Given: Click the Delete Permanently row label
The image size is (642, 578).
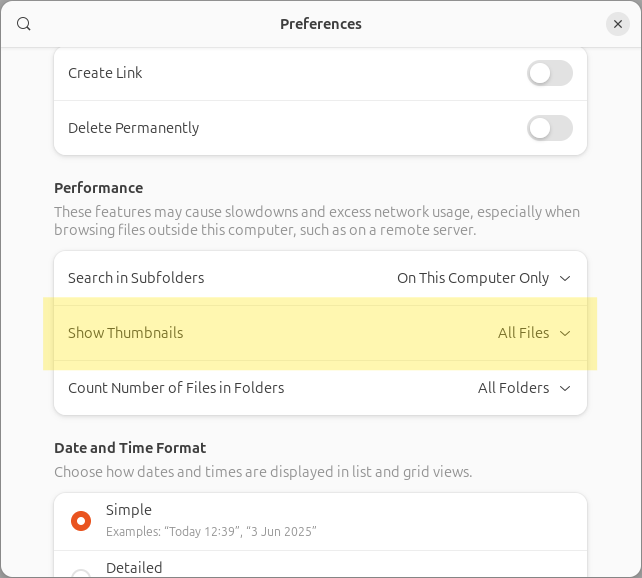Looking at the screenshot, I should 133,128.
